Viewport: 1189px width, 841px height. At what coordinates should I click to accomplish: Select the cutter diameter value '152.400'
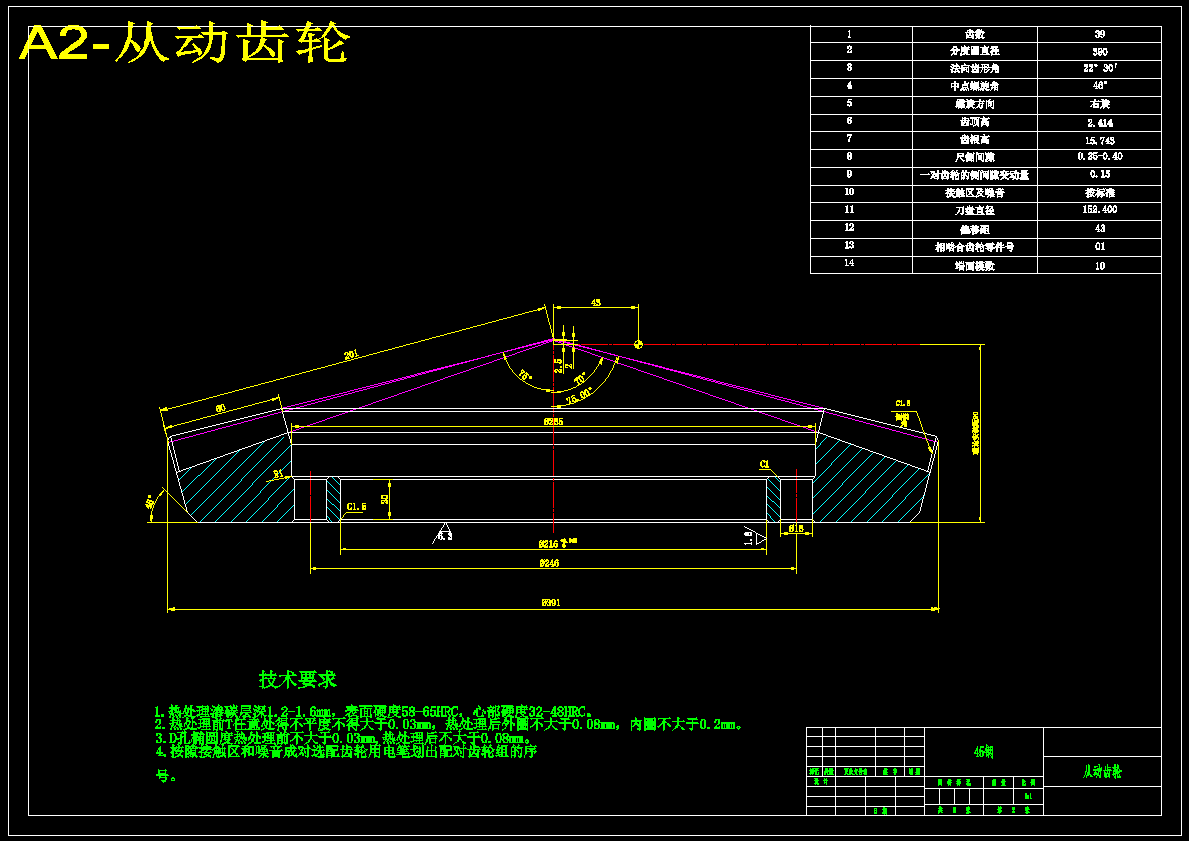coord(1100,210)
